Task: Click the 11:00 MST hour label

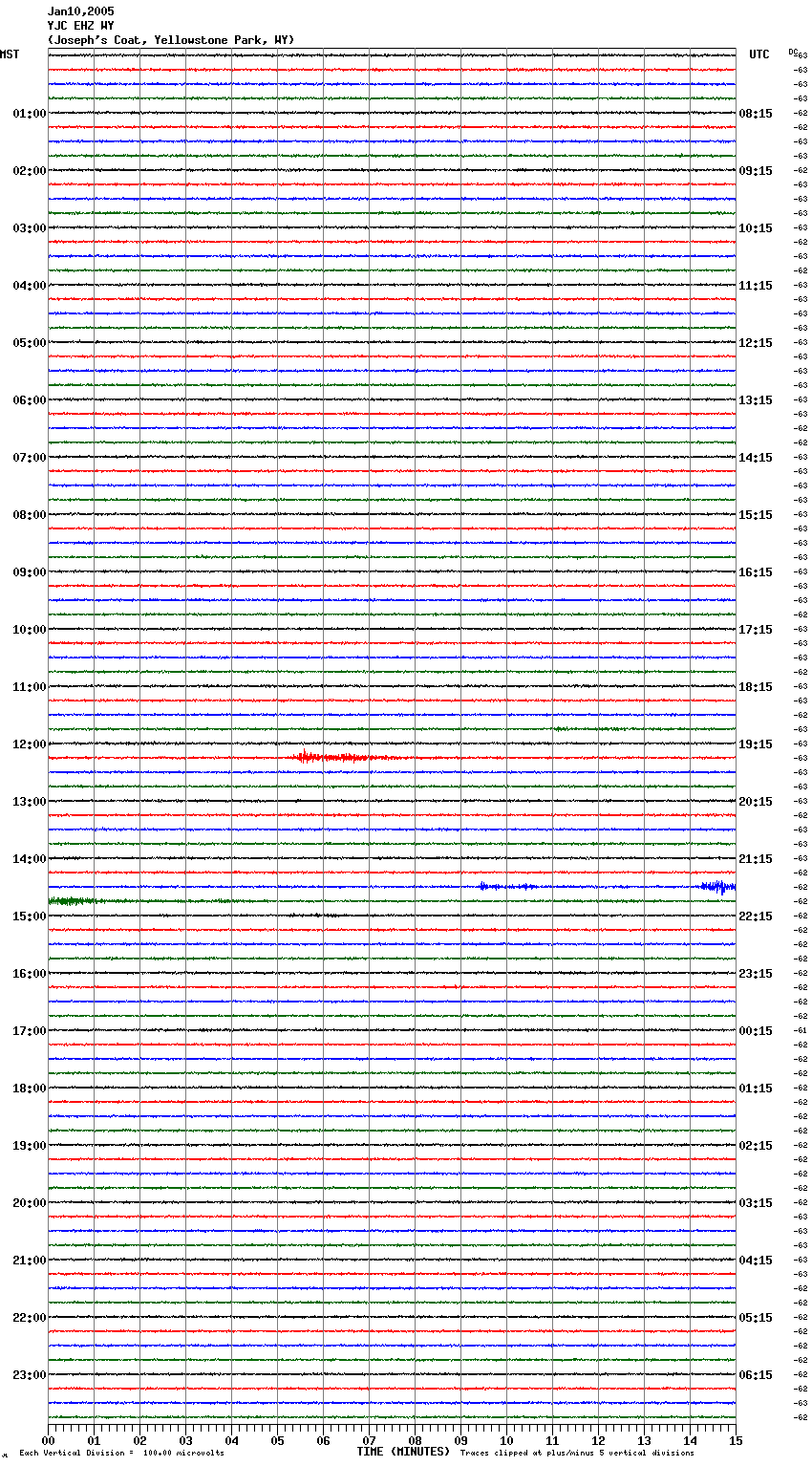Action: point(30,687)
